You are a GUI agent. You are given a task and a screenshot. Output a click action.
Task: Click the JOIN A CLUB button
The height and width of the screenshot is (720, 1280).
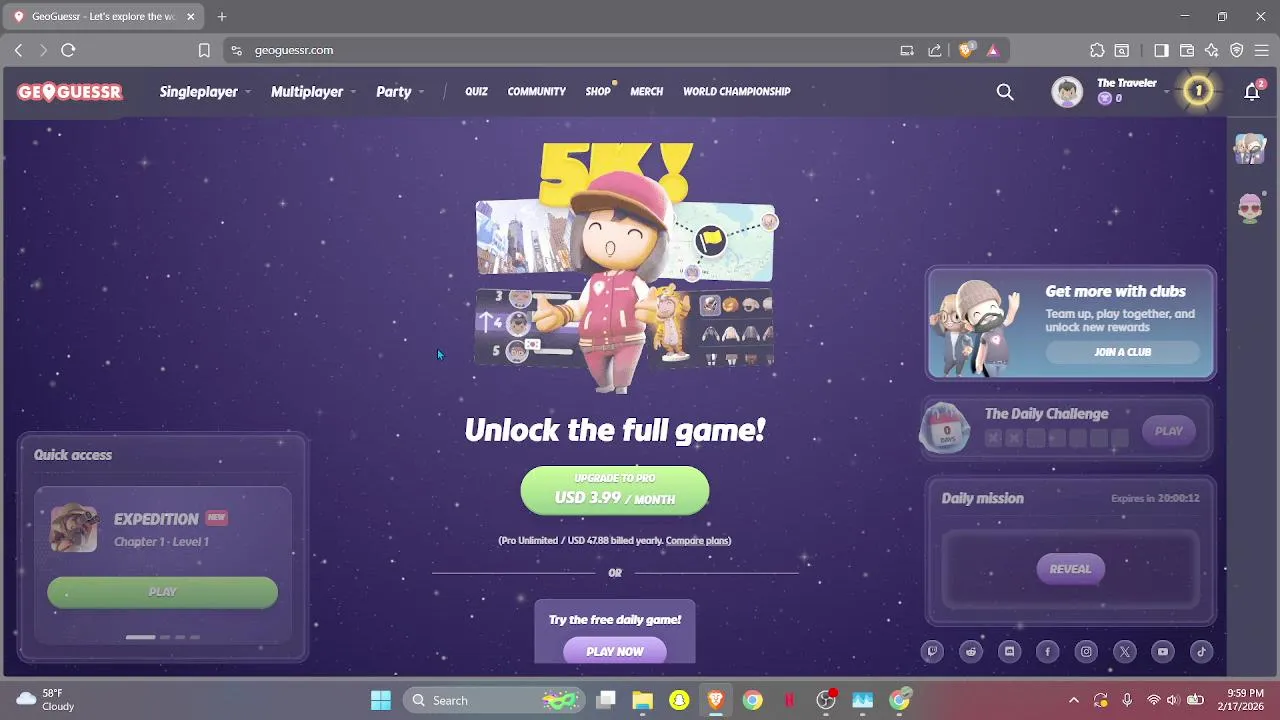coord(1122,352)
